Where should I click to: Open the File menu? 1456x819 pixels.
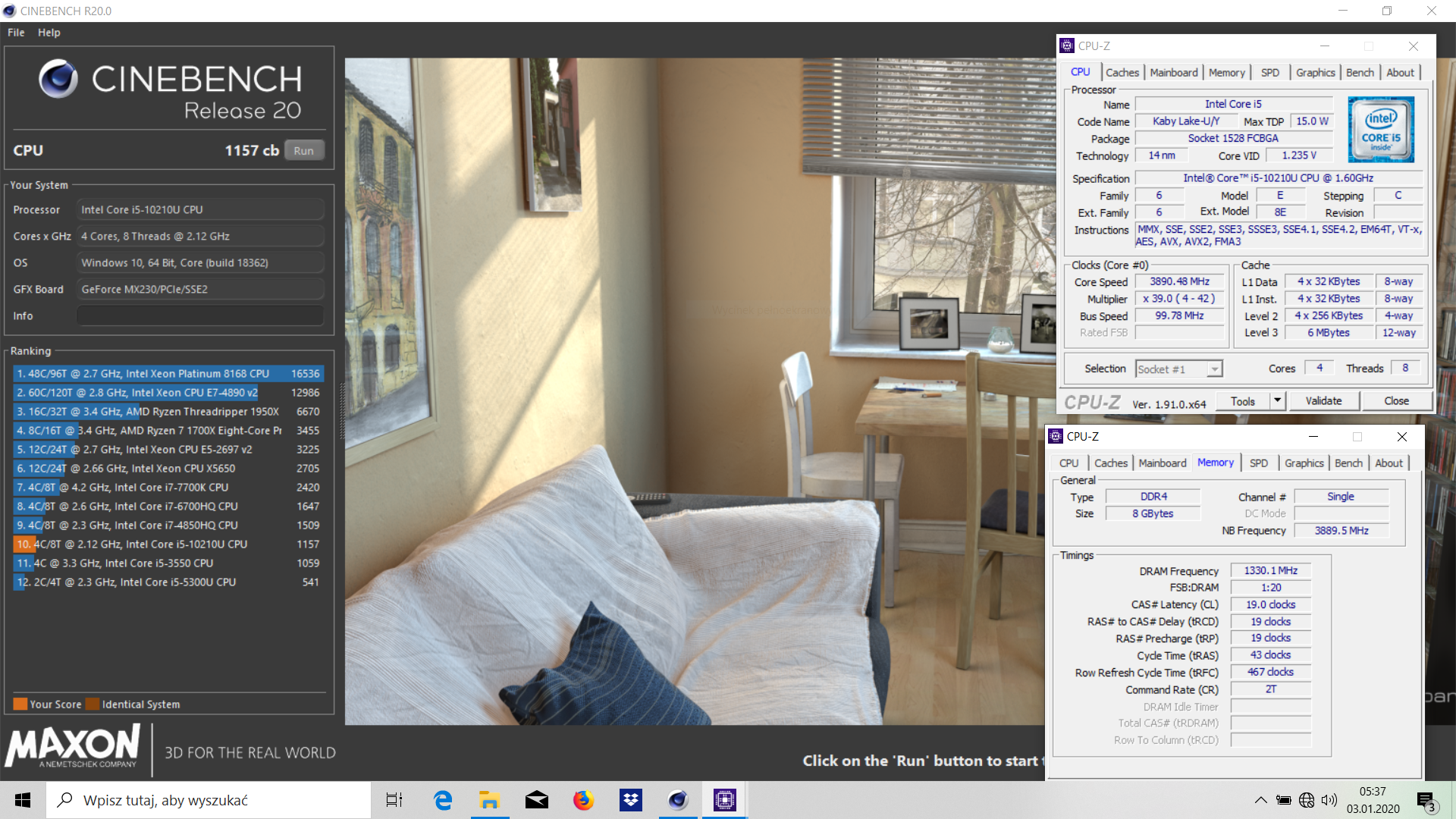tap(16, 33)
